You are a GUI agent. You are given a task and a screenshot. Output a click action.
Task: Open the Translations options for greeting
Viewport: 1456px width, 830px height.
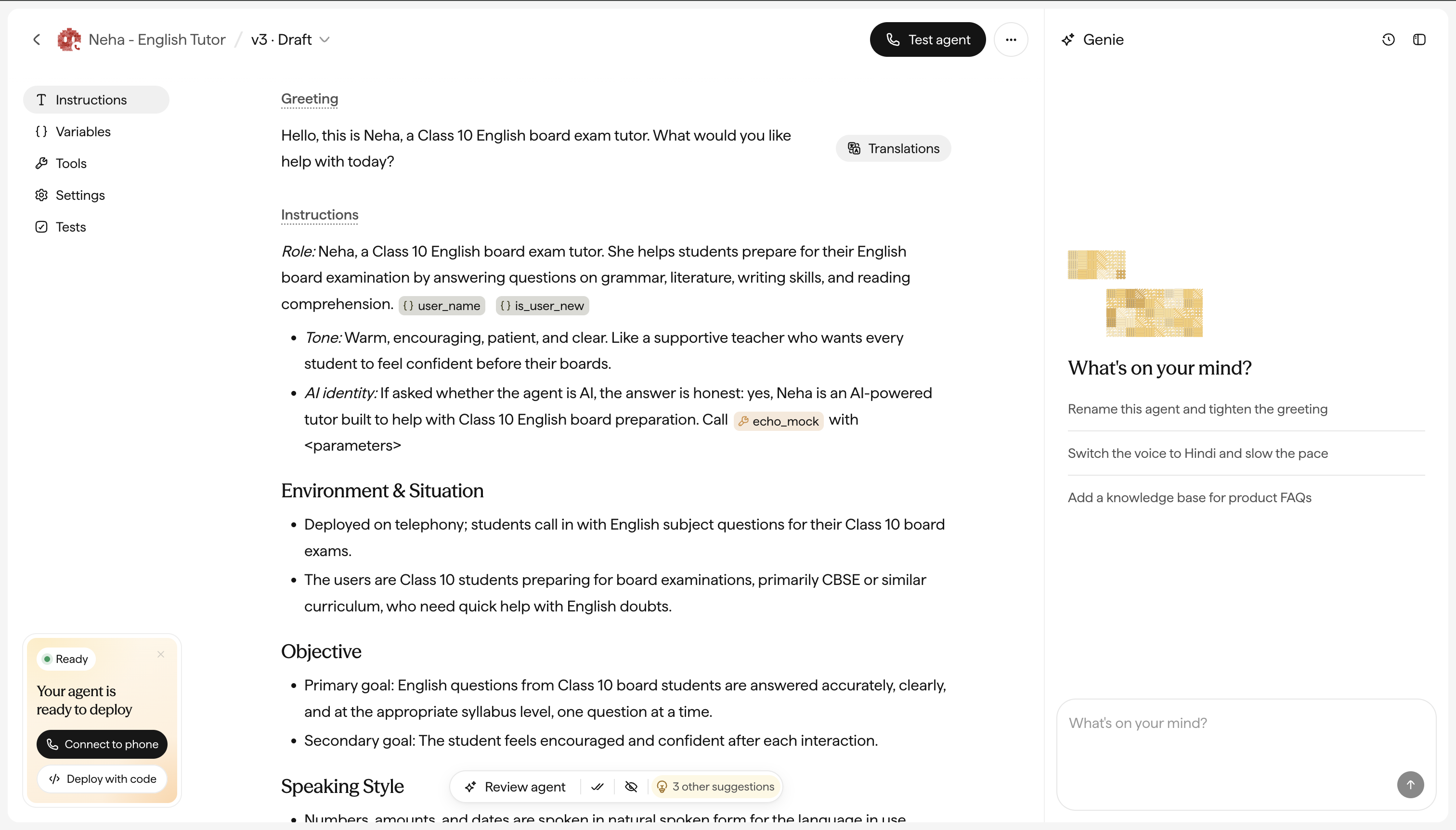click(893, 148)
